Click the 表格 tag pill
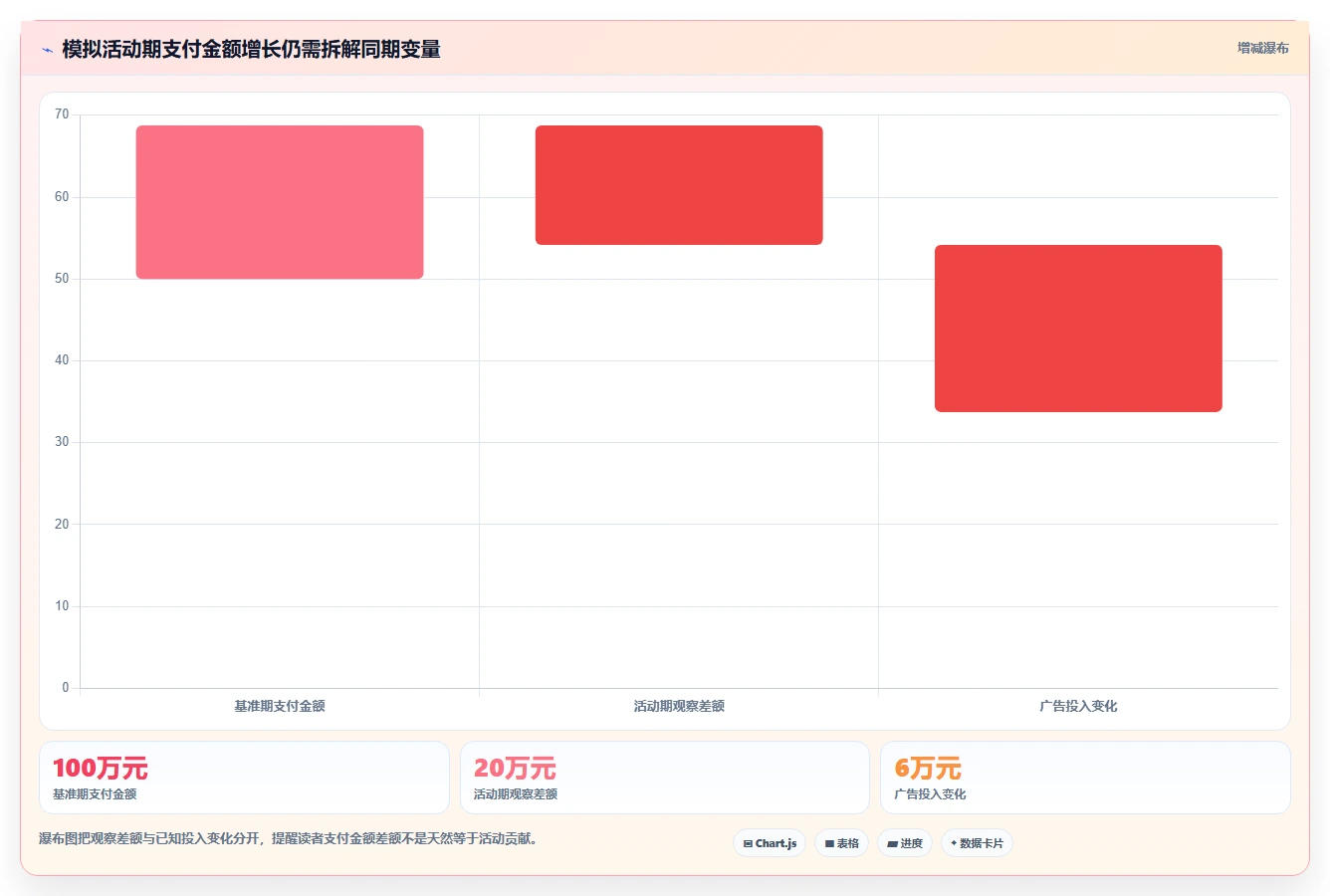Viewport: 1330px width, 896px height. [842, 843]
